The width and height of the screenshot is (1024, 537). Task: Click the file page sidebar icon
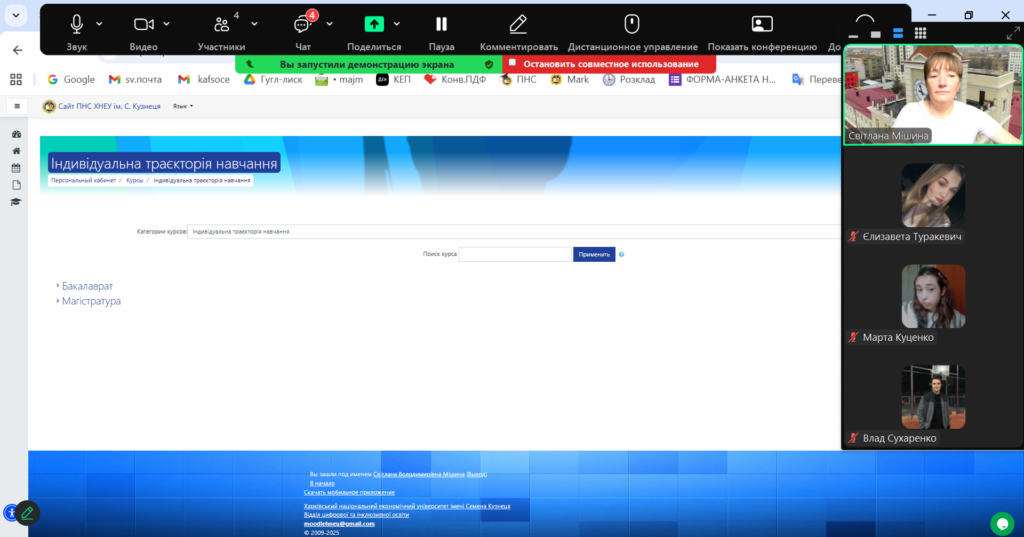coord(16,185)
